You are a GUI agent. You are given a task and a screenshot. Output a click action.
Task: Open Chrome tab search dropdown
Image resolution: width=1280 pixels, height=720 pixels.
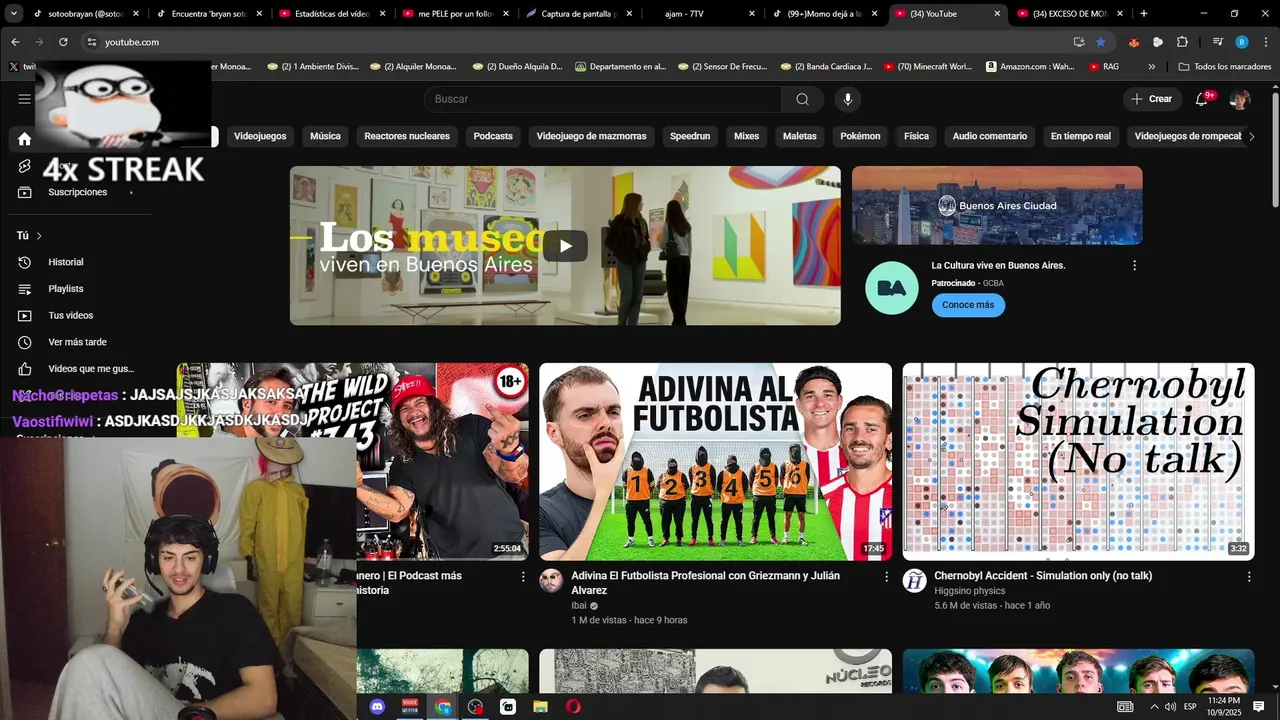14,14
